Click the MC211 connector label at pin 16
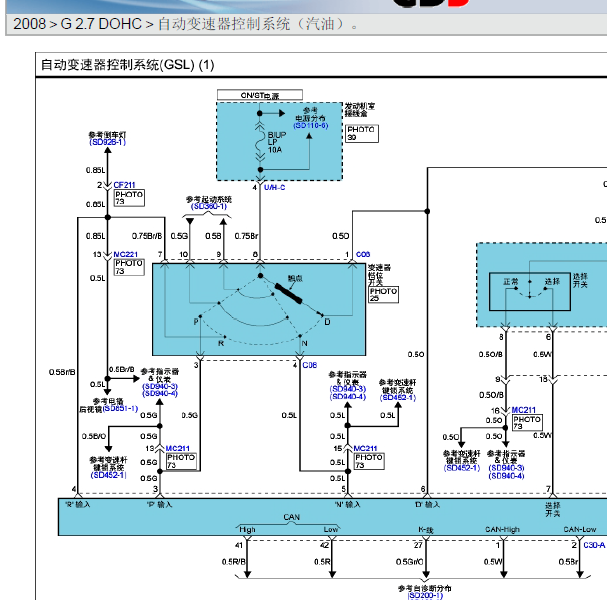The height and width of the screenshot is (600, 607). point(524,410)
